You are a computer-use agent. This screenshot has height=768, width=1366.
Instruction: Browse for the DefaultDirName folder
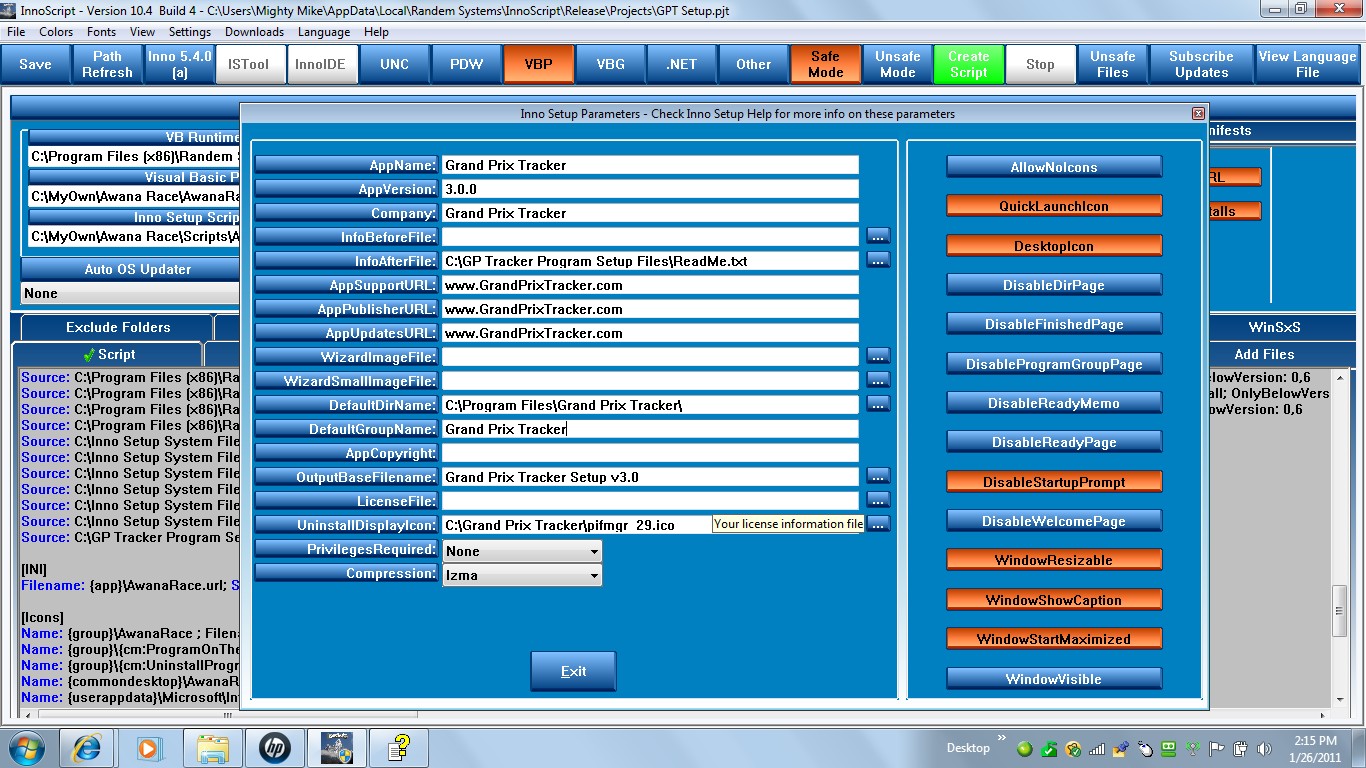pyautogui.click(x=878, y=405)
